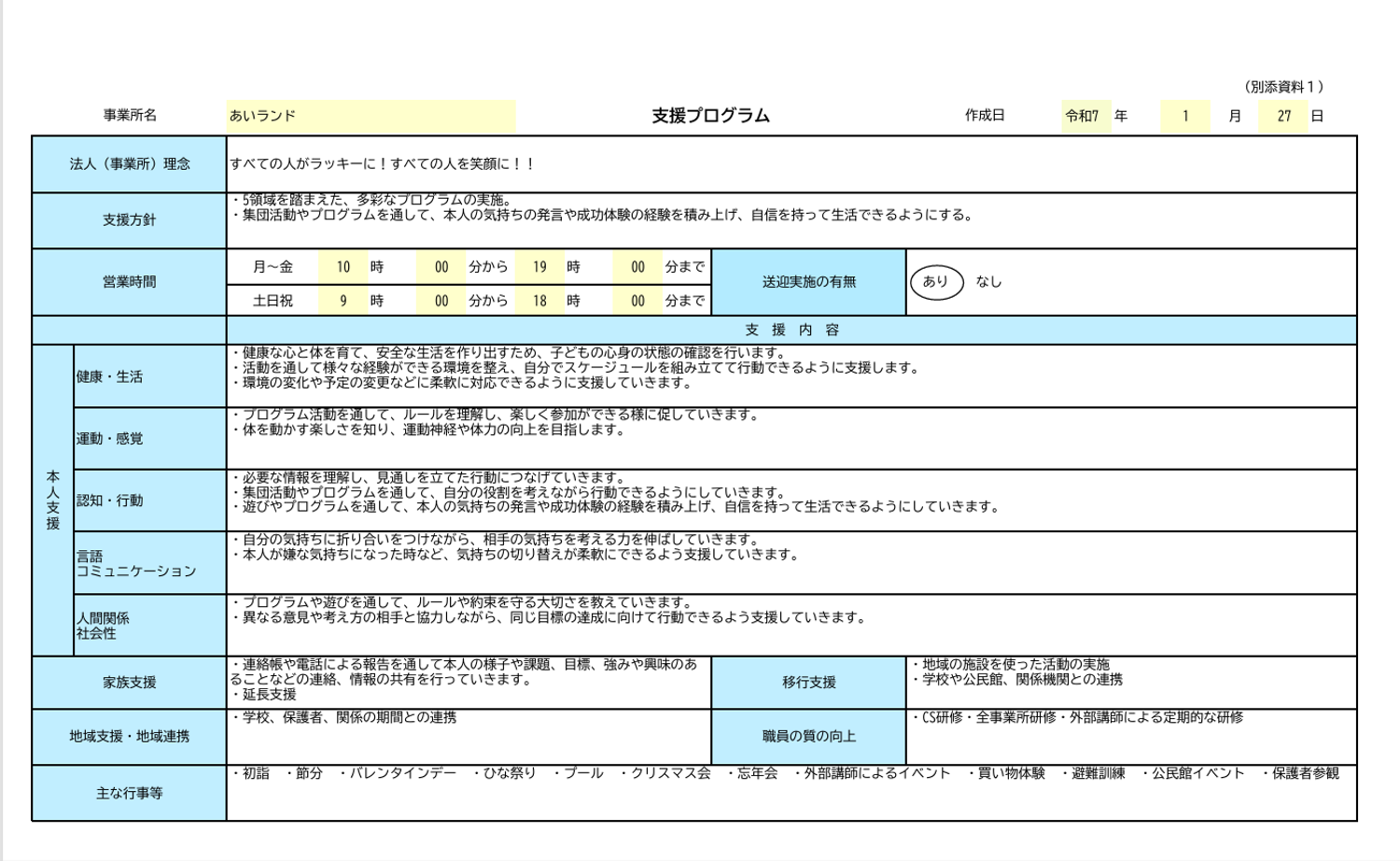Click the 地域支援・地域連携 header cell

click(130, 737)
